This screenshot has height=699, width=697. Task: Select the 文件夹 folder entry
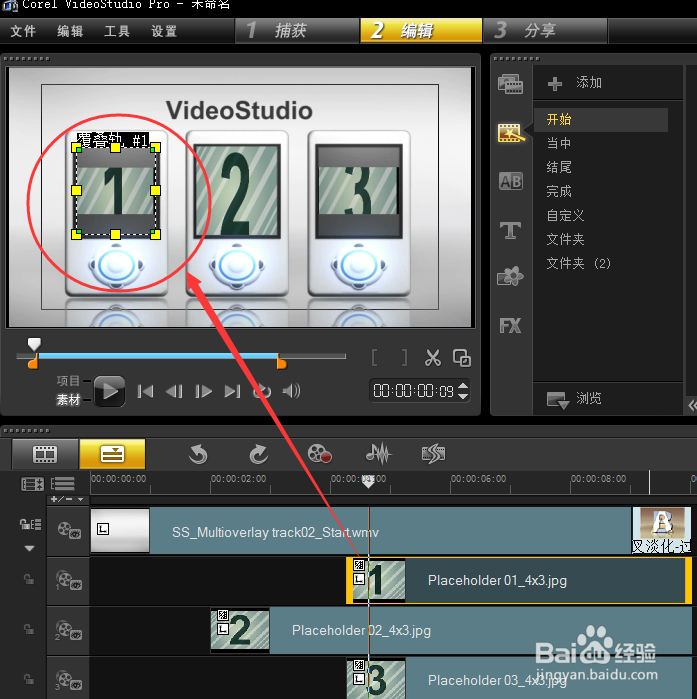point(565,239)
